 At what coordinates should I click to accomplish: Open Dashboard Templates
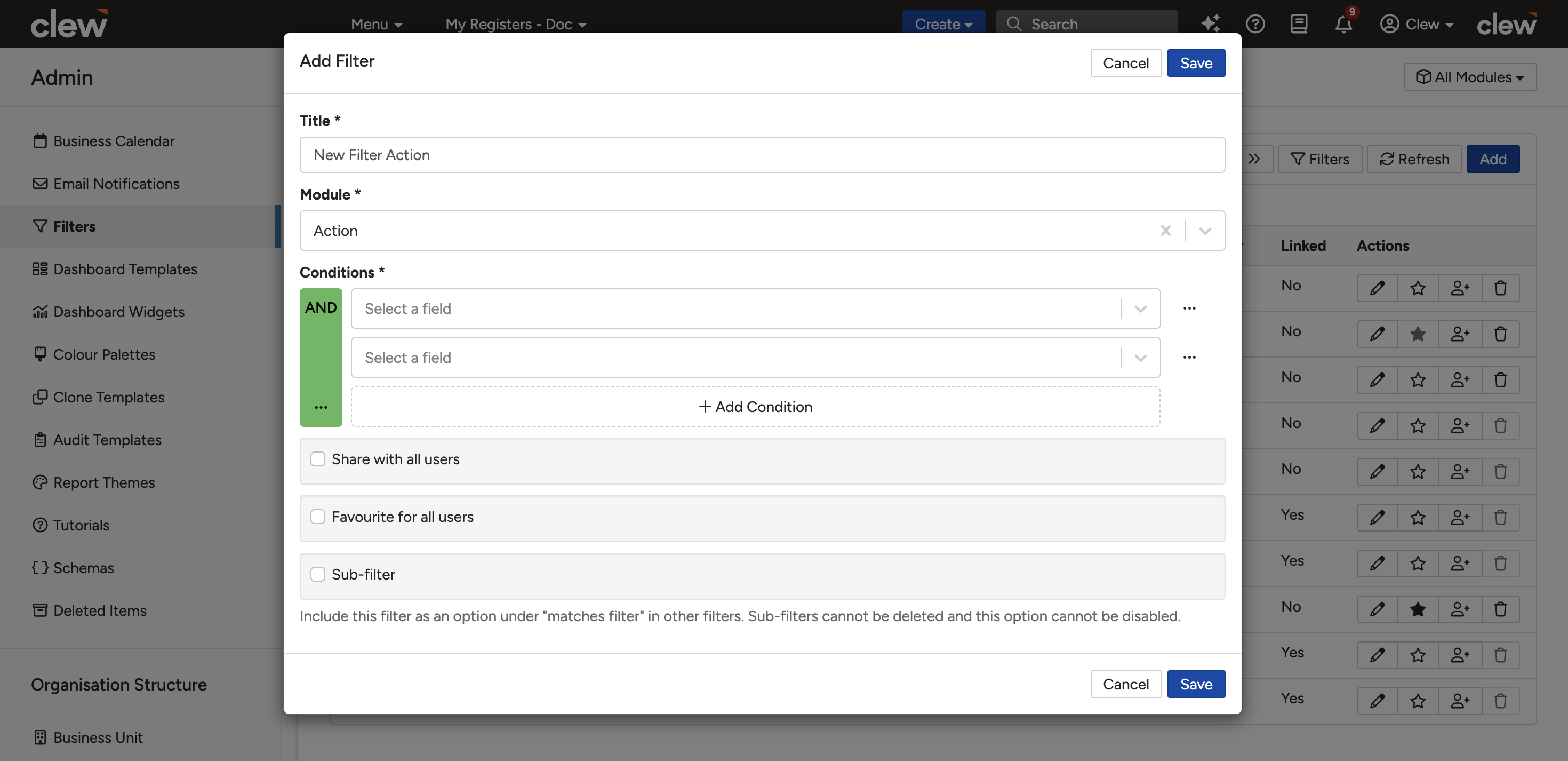(x=115, y=268)
